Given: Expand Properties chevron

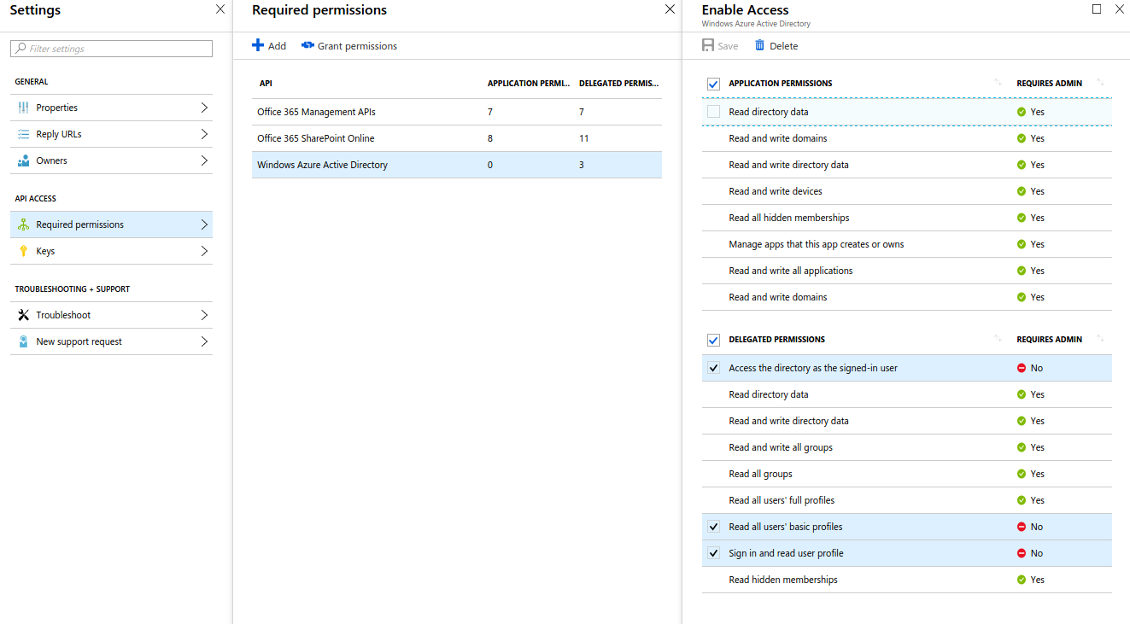Looking at the screenshot, I should (204, 107).
